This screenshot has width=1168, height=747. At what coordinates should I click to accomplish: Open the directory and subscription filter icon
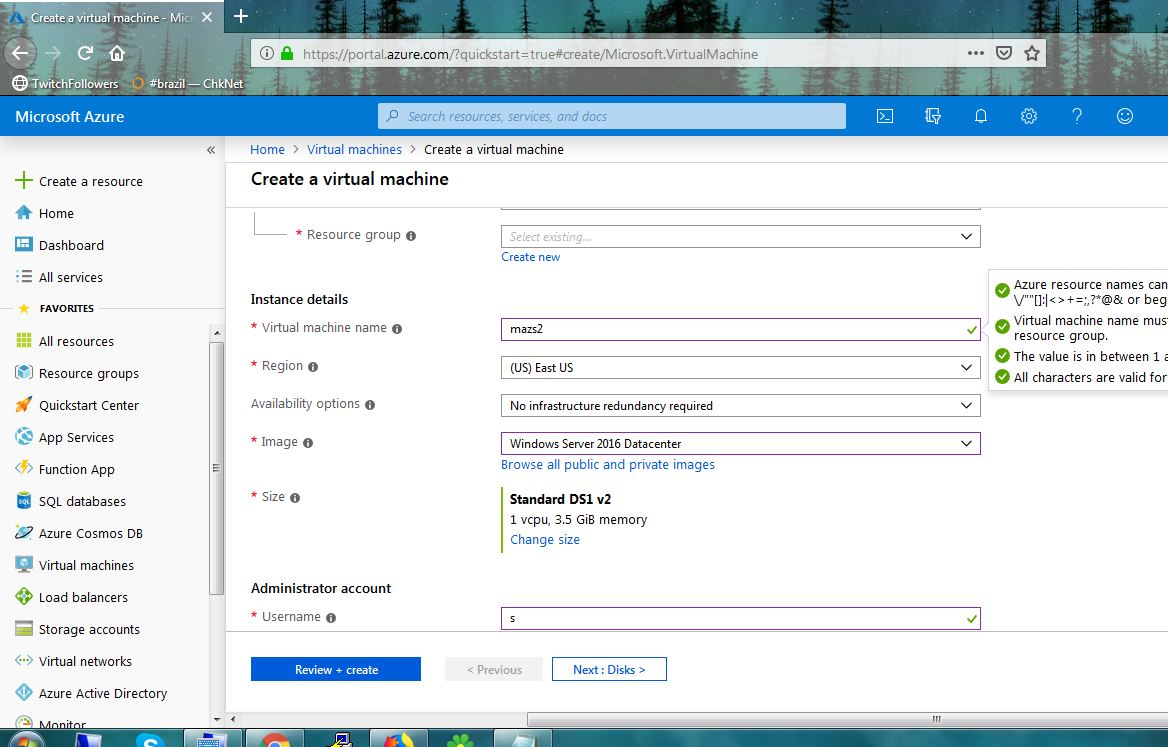click(933, 116)
